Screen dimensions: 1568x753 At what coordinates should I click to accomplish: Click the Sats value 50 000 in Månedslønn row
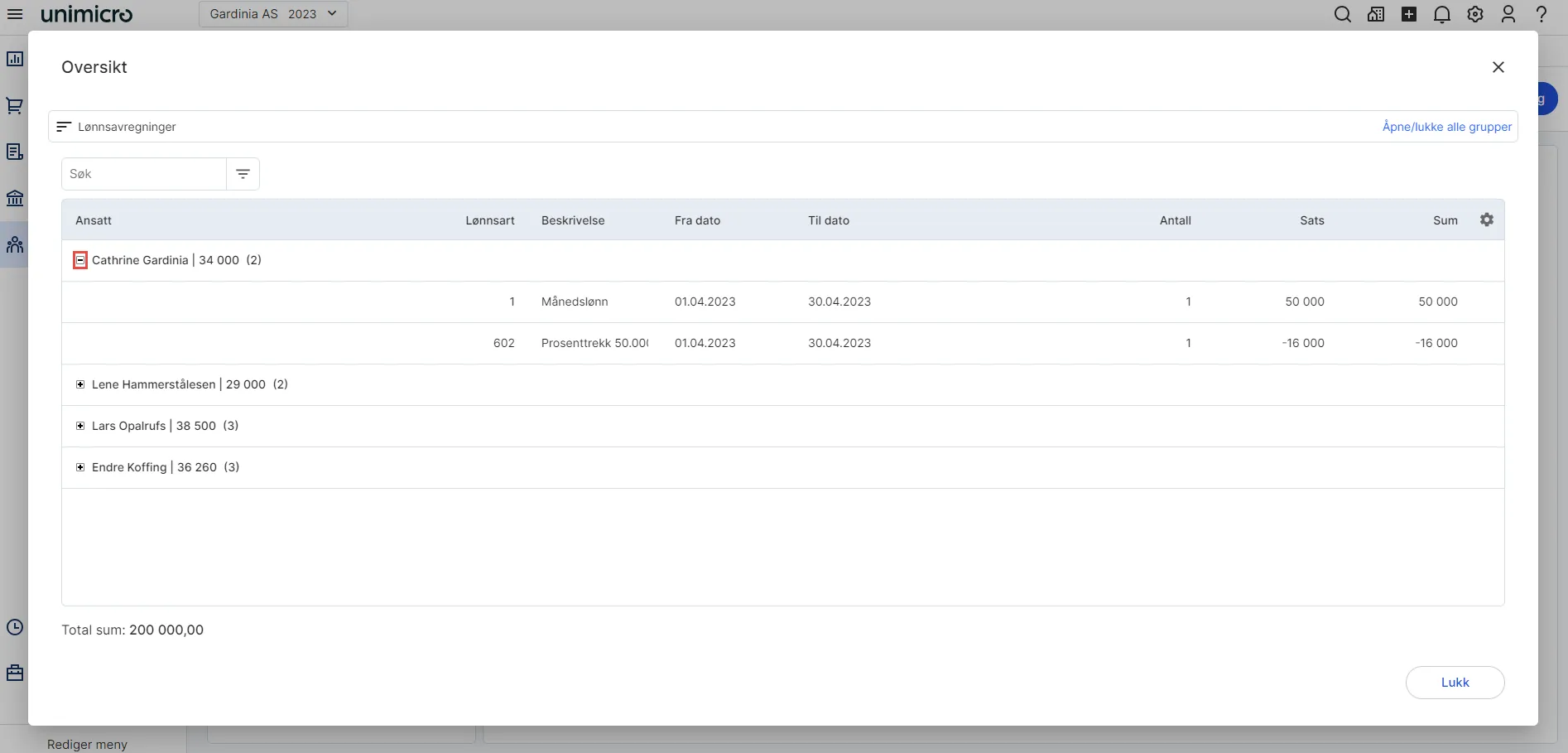click(1305, 302)
